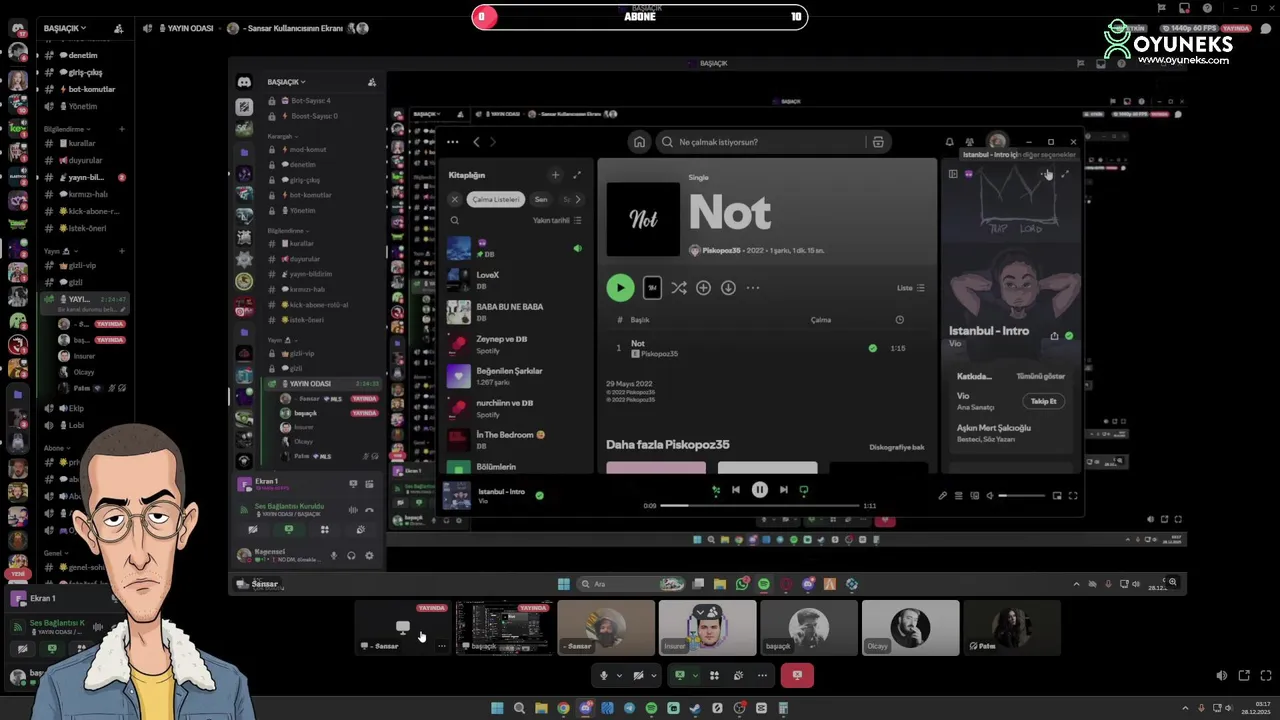Open more options for the Not single
This screenshot has width=1280, height=720.
pyautogui.click(x=752, y=288)
